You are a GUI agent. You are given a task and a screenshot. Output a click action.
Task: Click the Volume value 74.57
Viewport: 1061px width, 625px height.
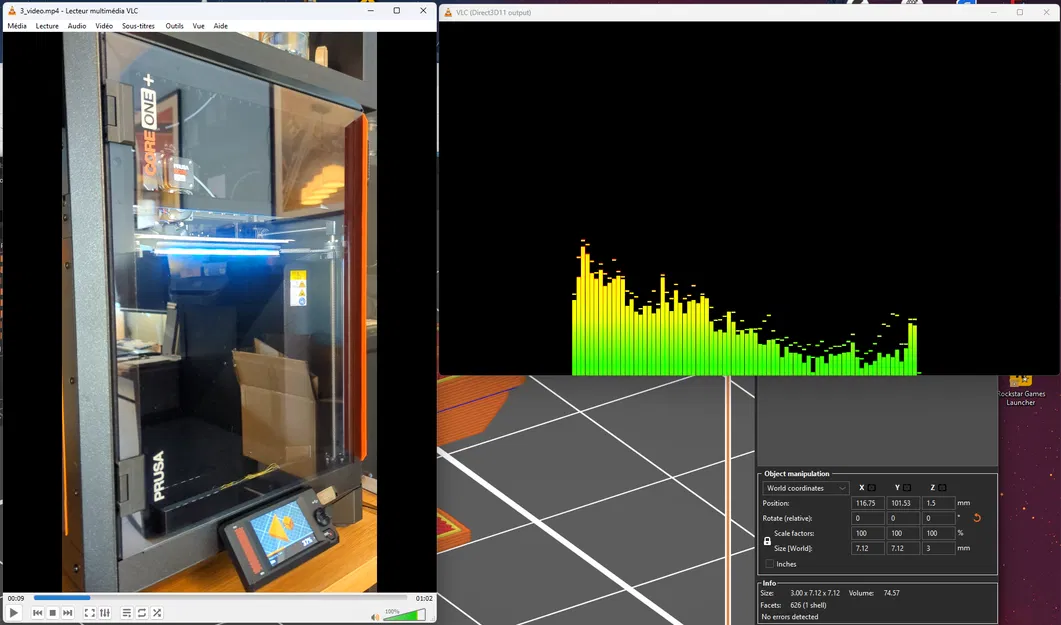[891, 593]
